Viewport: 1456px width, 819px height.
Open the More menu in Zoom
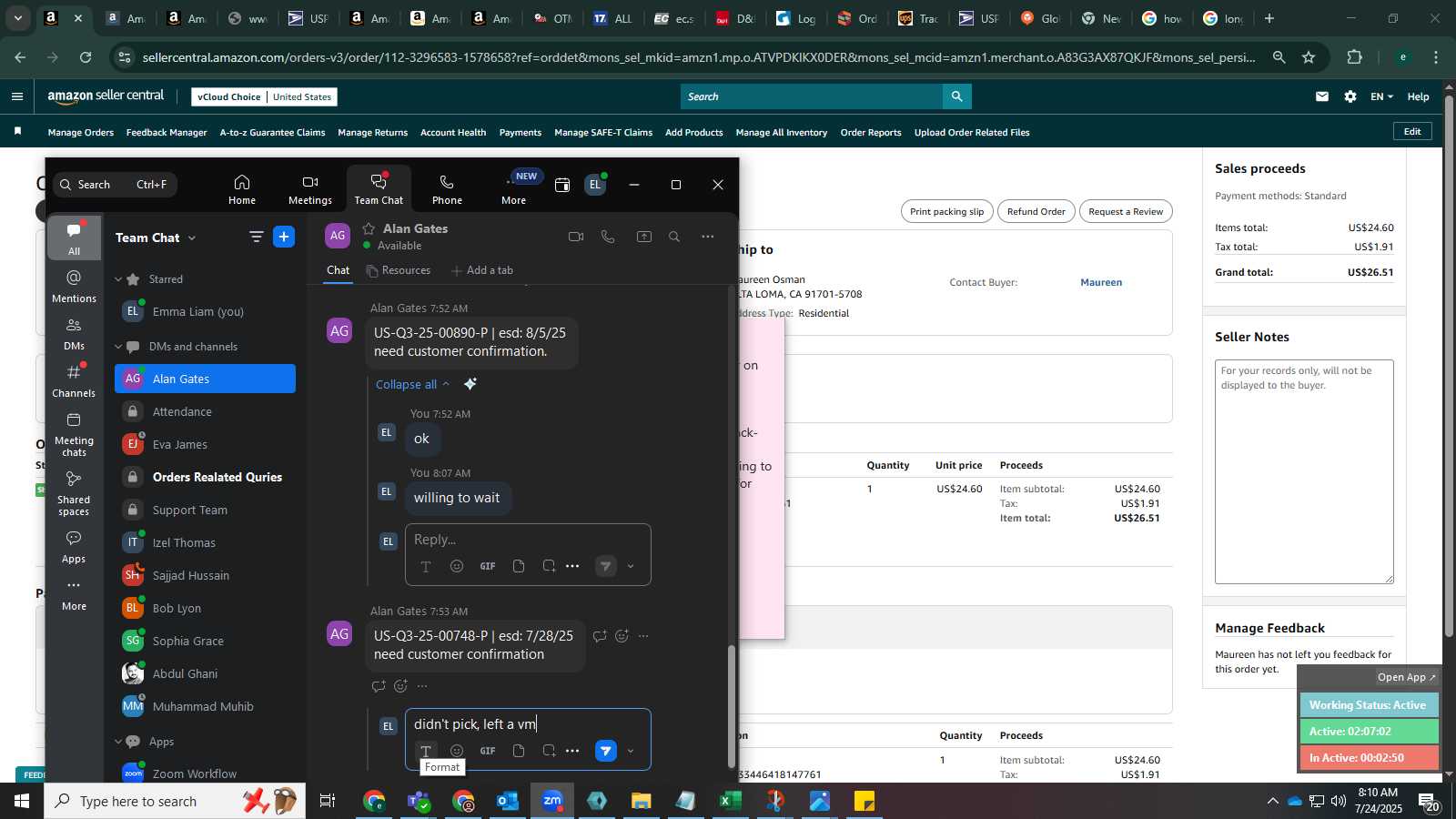coord(514,189)
